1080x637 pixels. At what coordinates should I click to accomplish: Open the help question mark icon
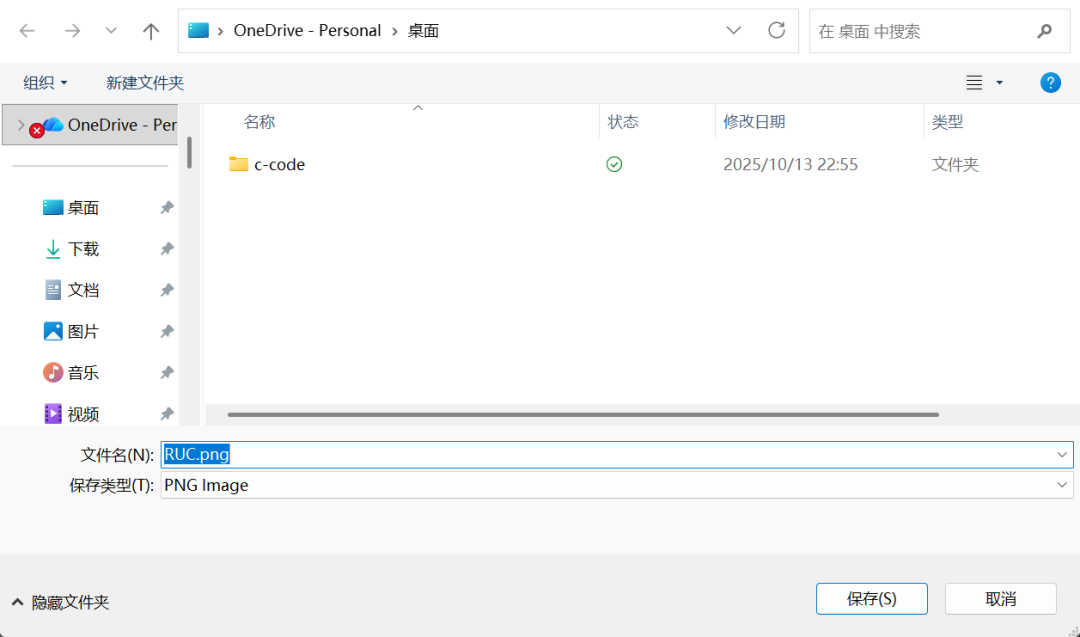(1050, 83)
